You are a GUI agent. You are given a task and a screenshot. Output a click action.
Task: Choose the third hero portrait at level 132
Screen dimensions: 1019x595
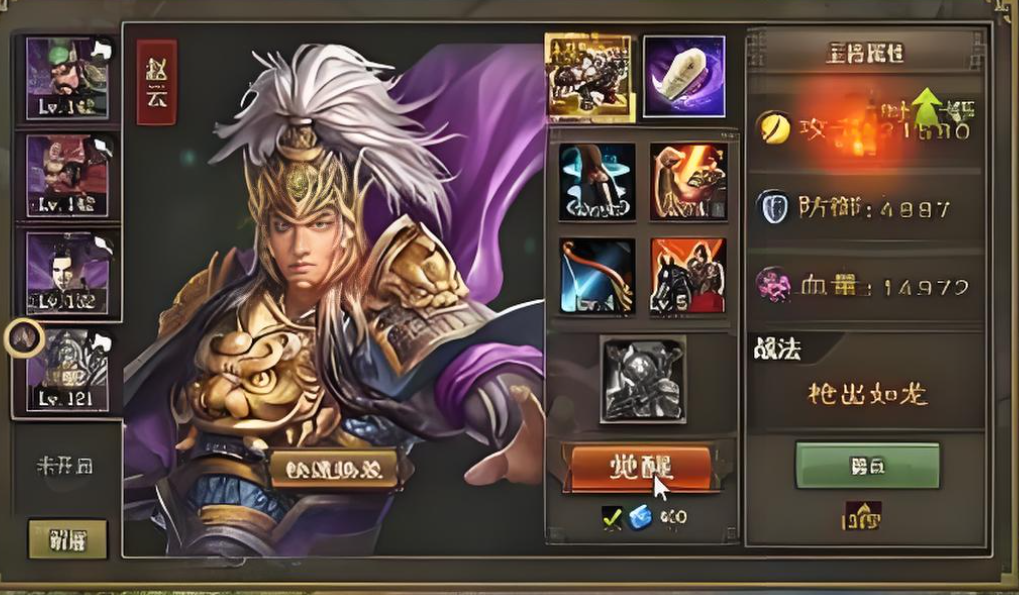coord(68,273)
